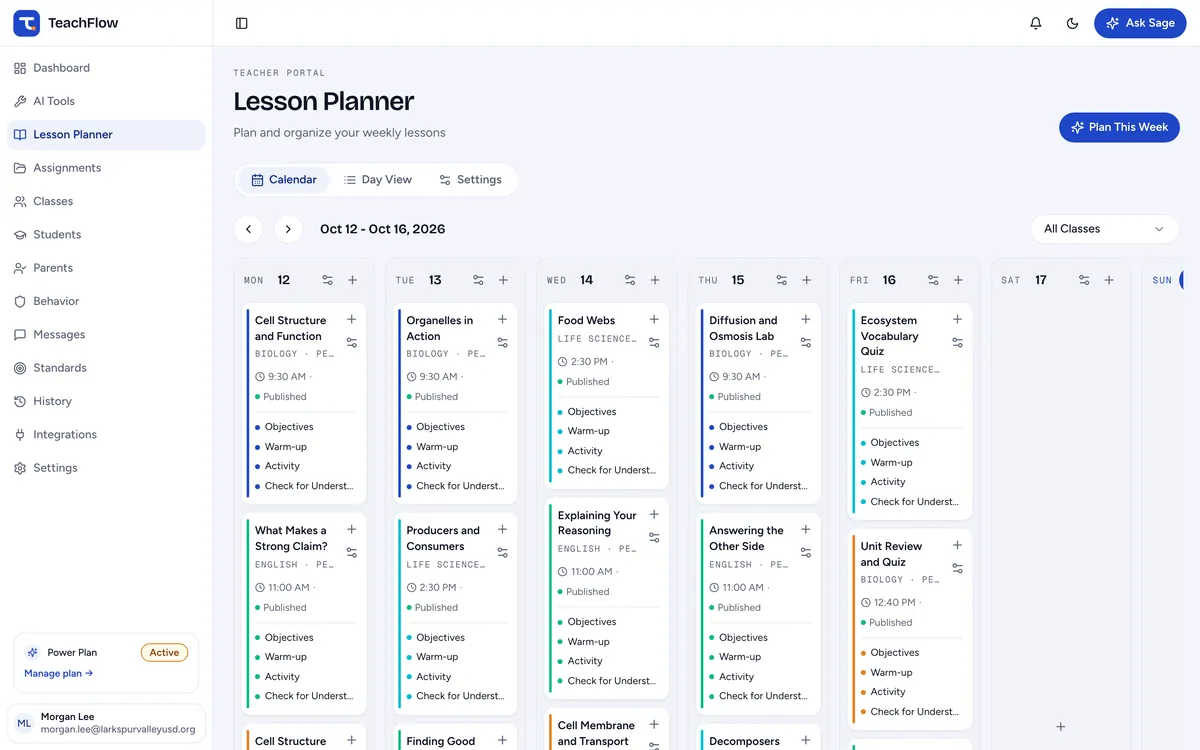The height and width of the screenshot is (750, 1200).
Task: Open options on Organelles in Action card
Action: point(502,342)
